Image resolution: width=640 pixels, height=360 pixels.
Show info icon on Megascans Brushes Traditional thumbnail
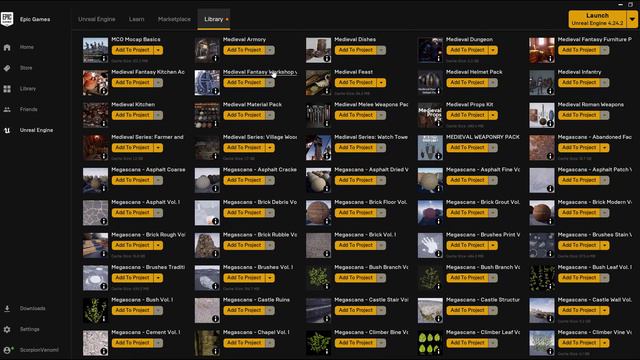tap(104, 286)
